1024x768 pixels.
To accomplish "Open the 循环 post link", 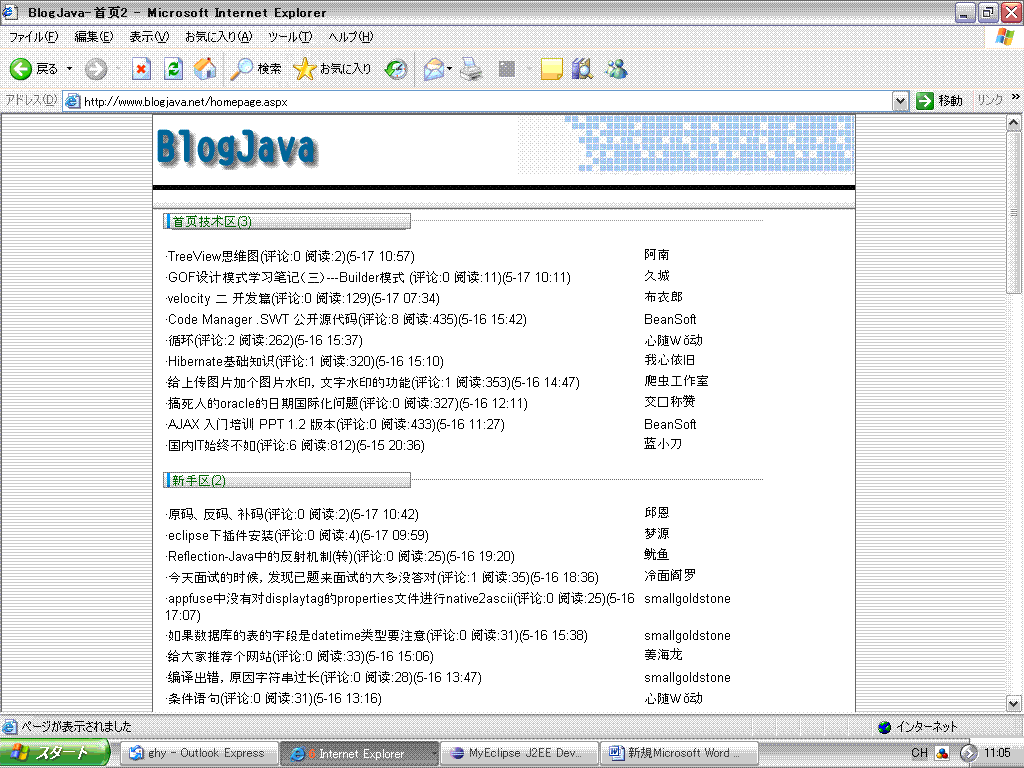I will click(264, 340).
